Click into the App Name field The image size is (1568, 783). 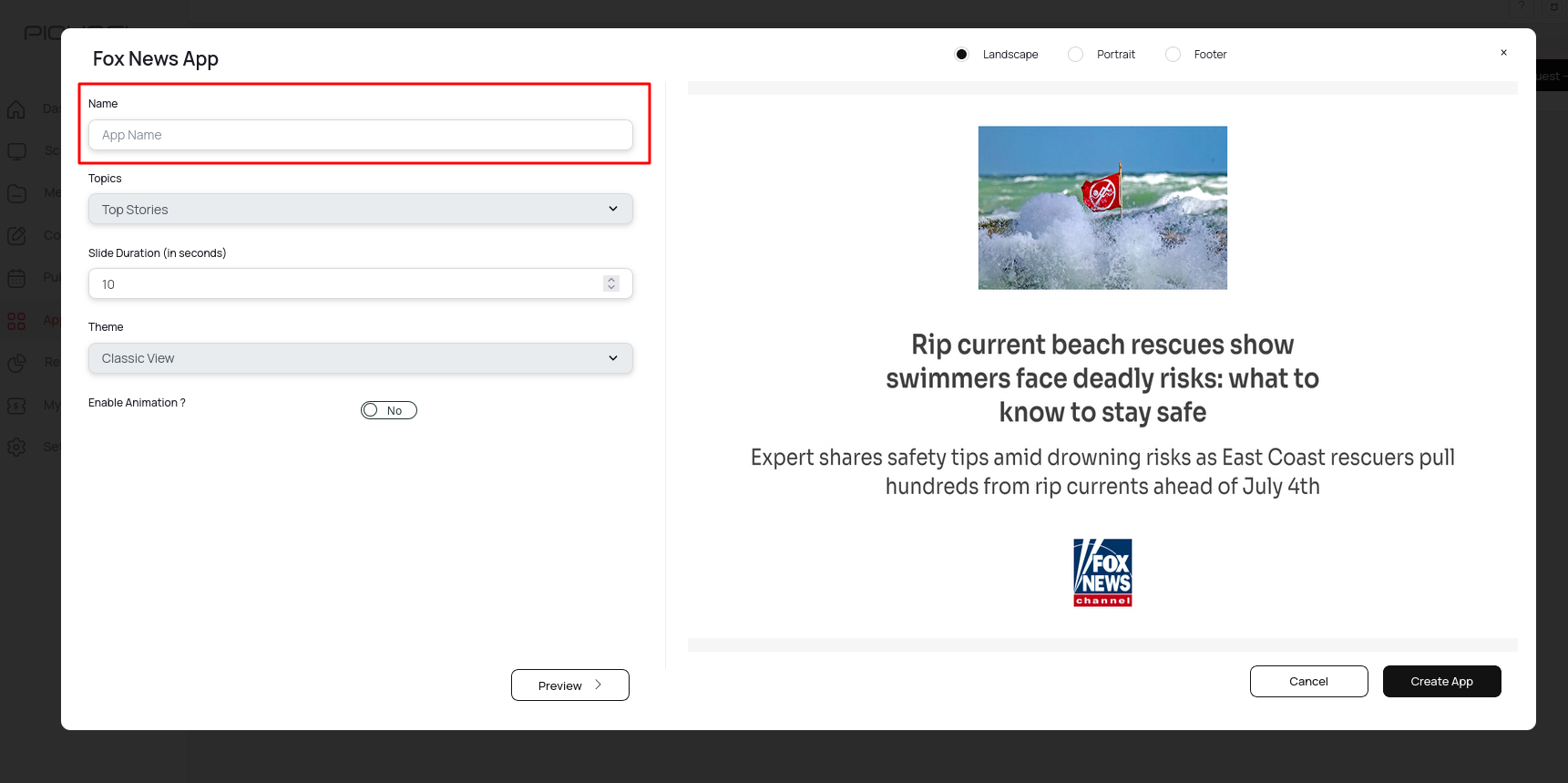(360, 135)
